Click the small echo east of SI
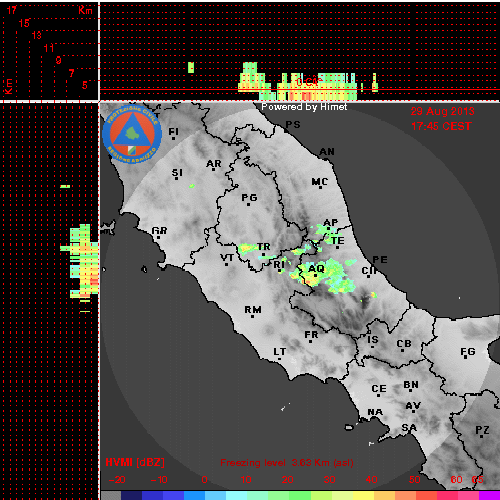This screenshot has height=500, width=500. 192,186
